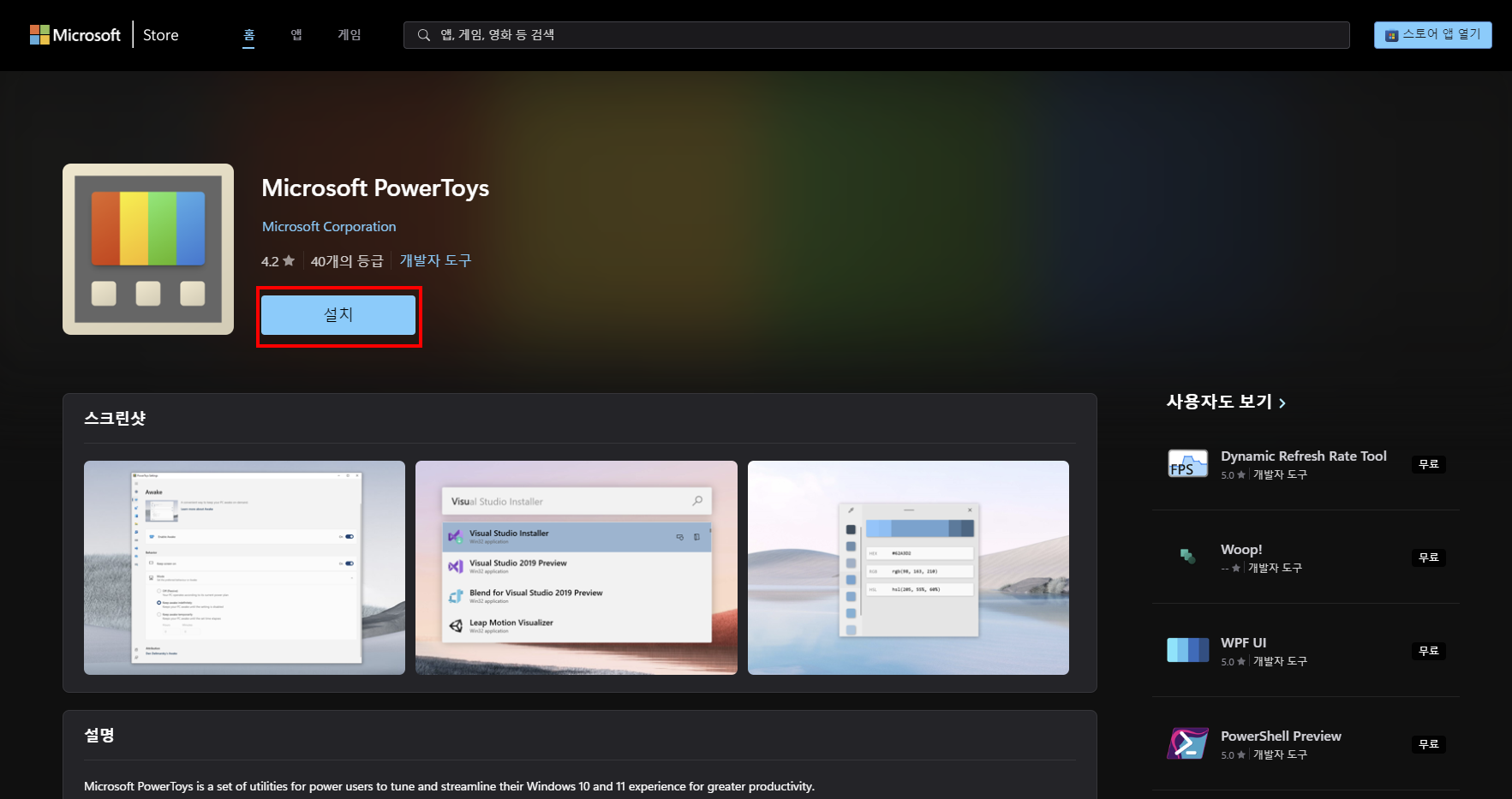Click the 4.2 star rating

click(278, 261)
